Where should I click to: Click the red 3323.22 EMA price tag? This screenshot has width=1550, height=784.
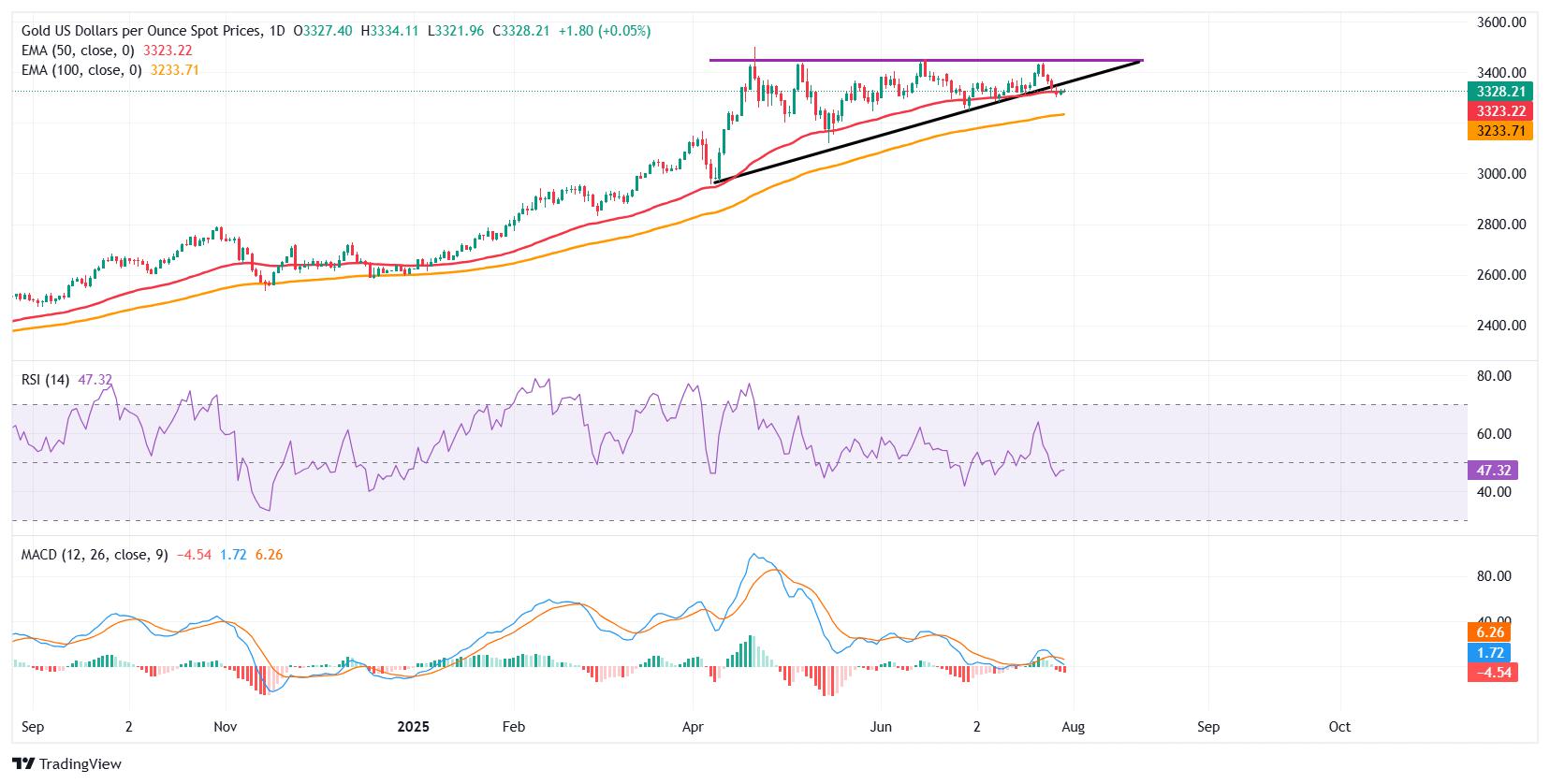[x=1501, y=111]
